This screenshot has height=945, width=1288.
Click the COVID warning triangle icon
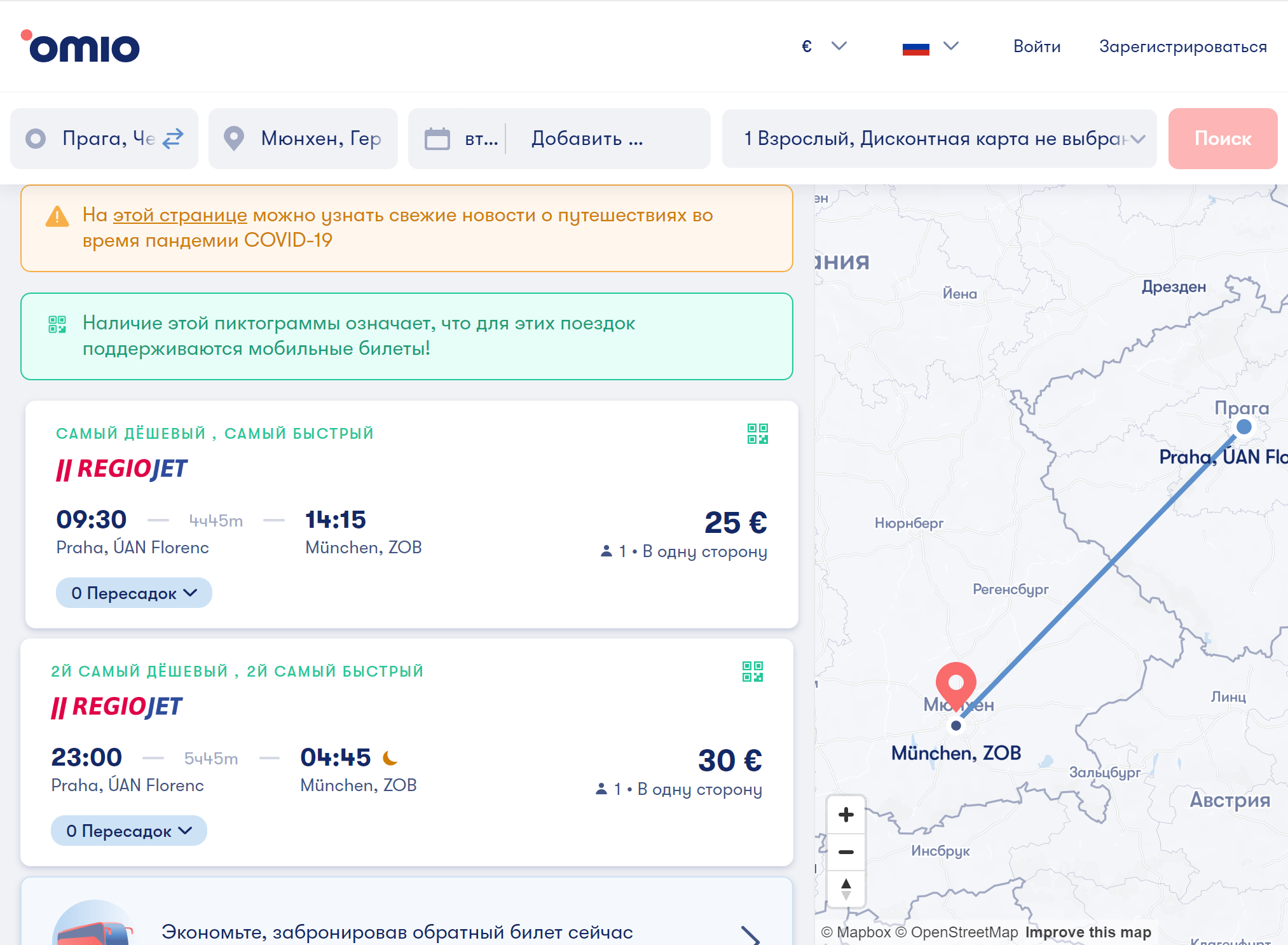click(57, 216)
